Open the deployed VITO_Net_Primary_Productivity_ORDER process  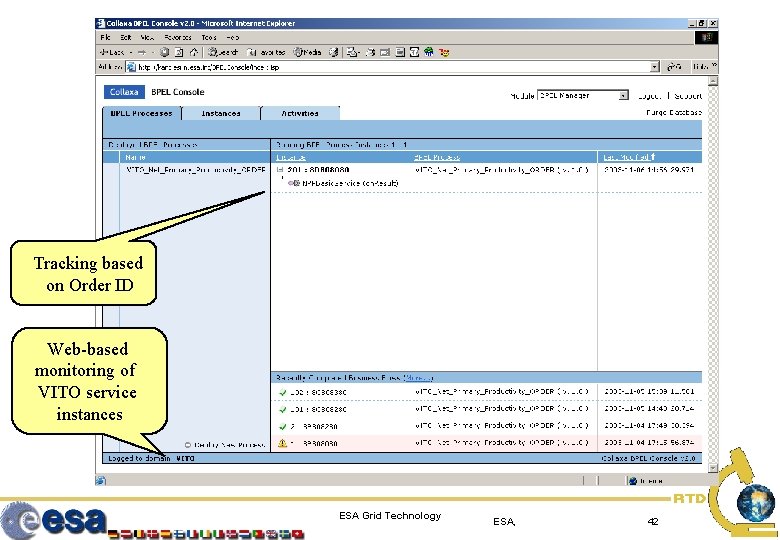point(196,170)
